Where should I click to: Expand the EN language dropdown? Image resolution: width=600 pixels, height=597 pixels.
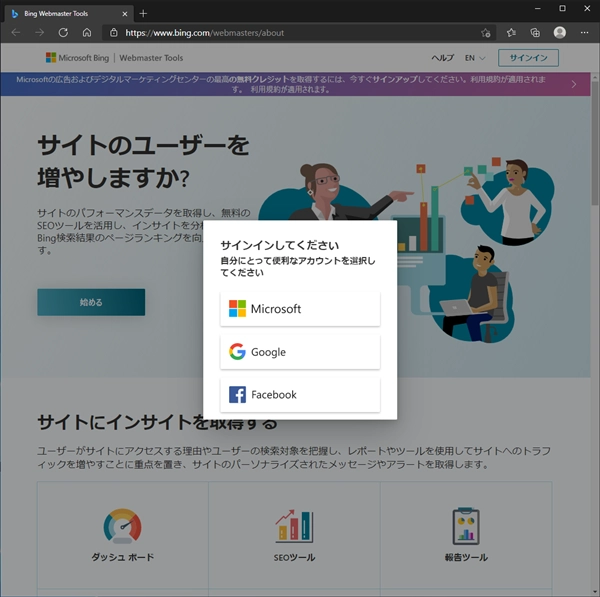[x=475, y=58]
